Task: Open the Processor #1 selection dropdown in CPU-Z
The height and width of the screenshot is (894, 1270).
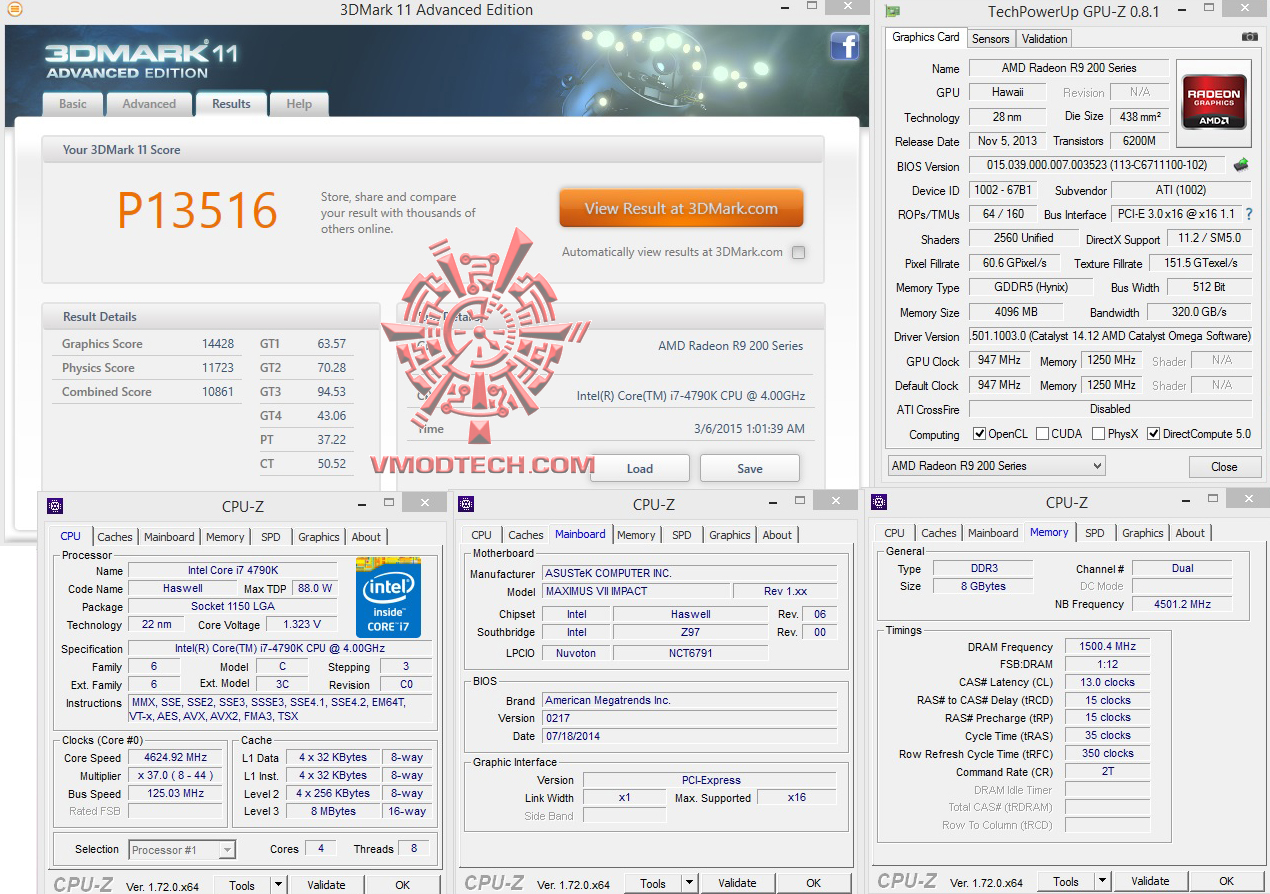Action: (182, 850)
